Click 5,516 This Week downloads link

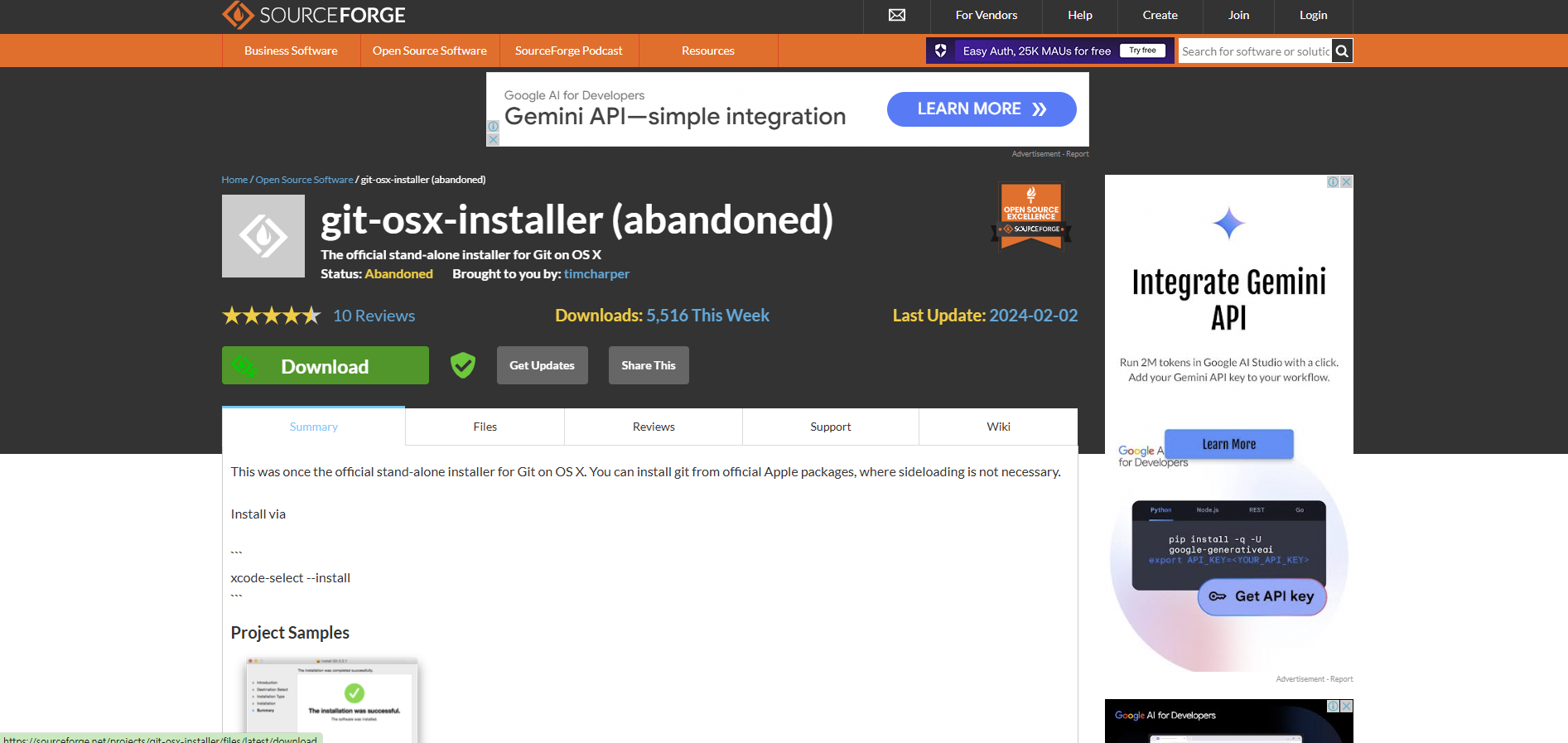click(707, 316)
